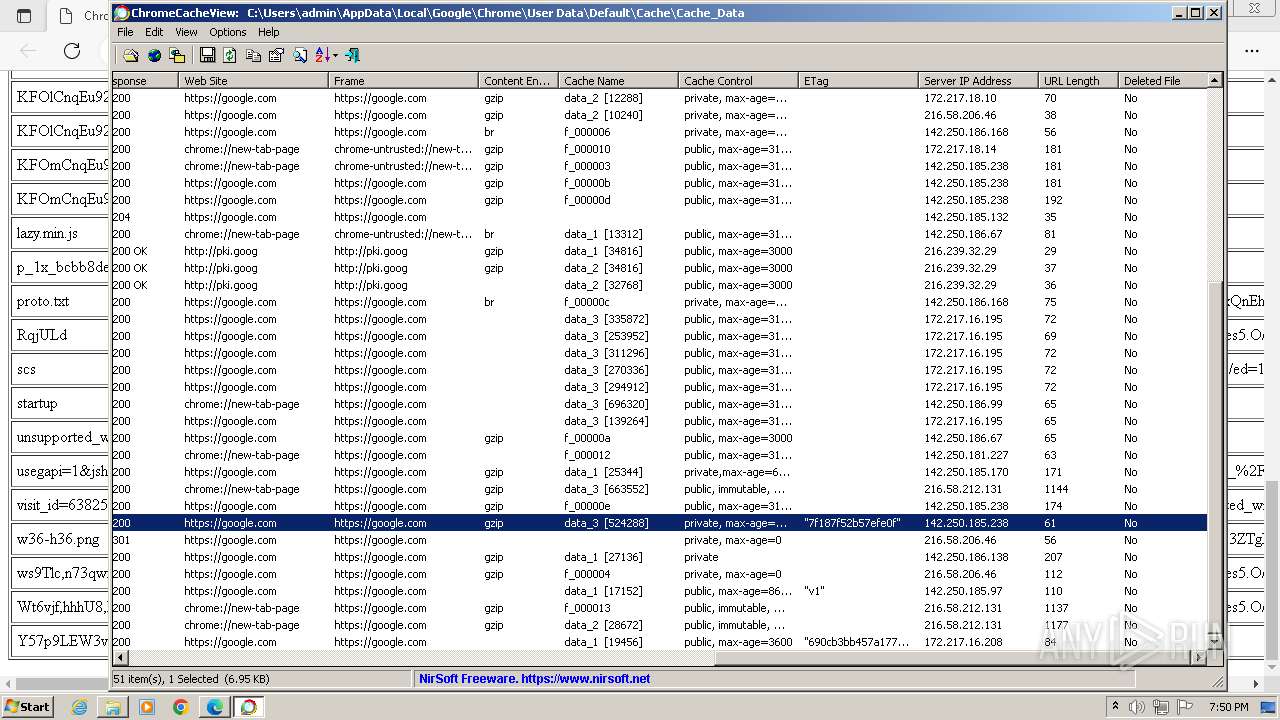Viewport: 1280px width, 720px height.
Task: Select the row with cache name data_3 [663552]
Action: (659, 489)
